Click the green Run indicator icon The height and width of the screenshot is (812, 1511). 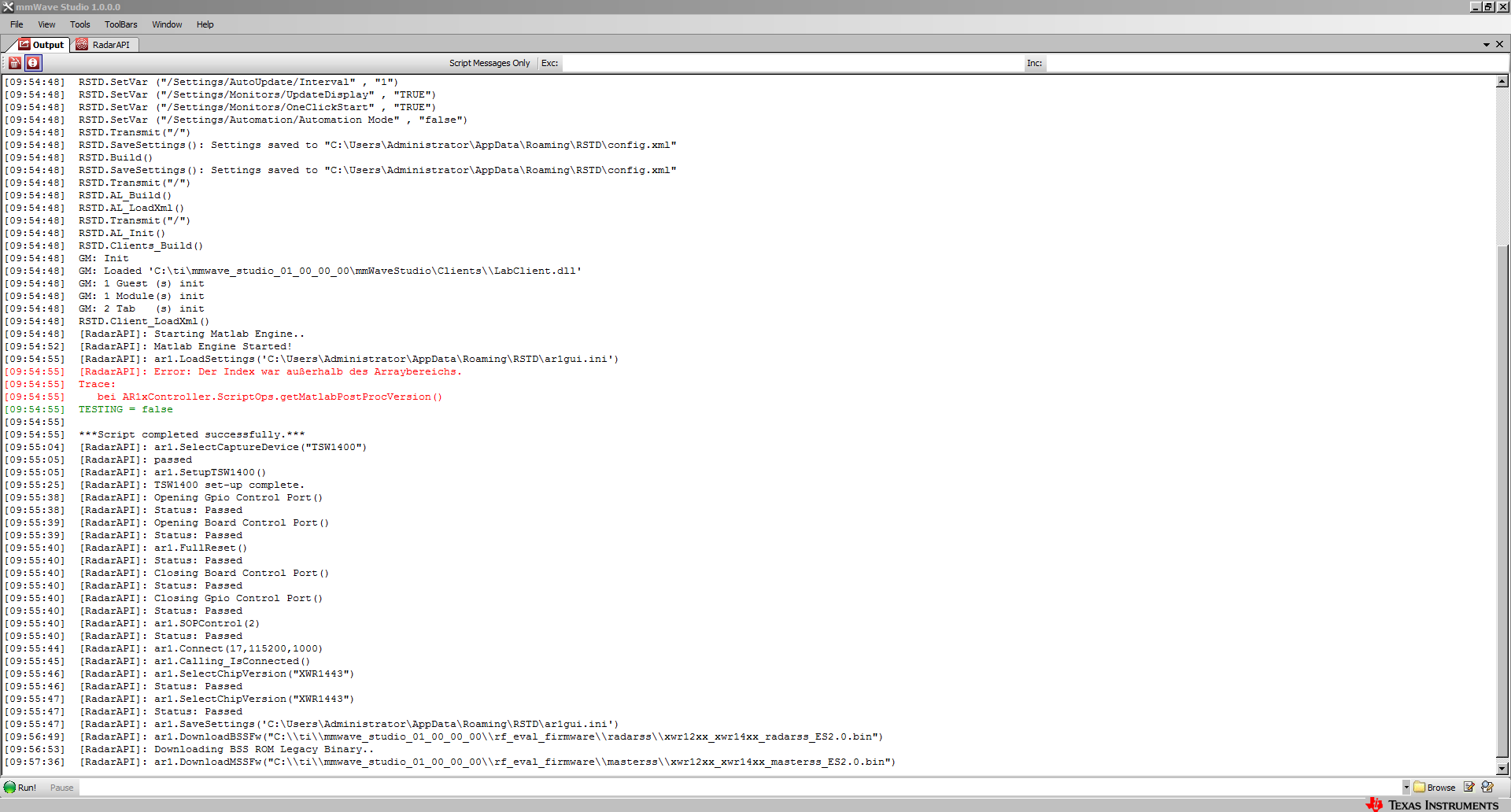click(x=9, y=788)
